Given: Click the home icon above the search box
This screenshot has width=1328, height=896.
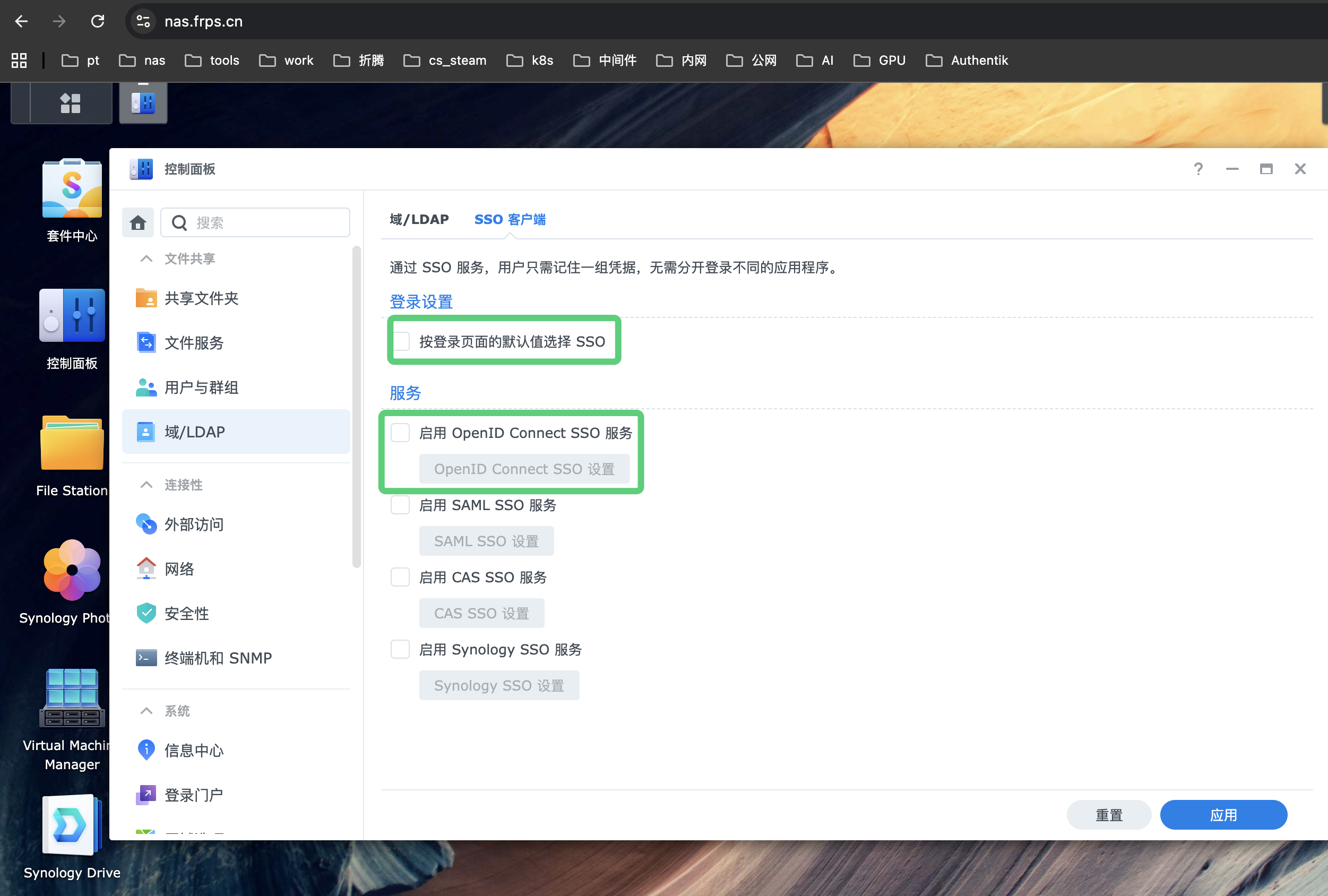Looking at the screenshot, I should click(x=137, y=222).
